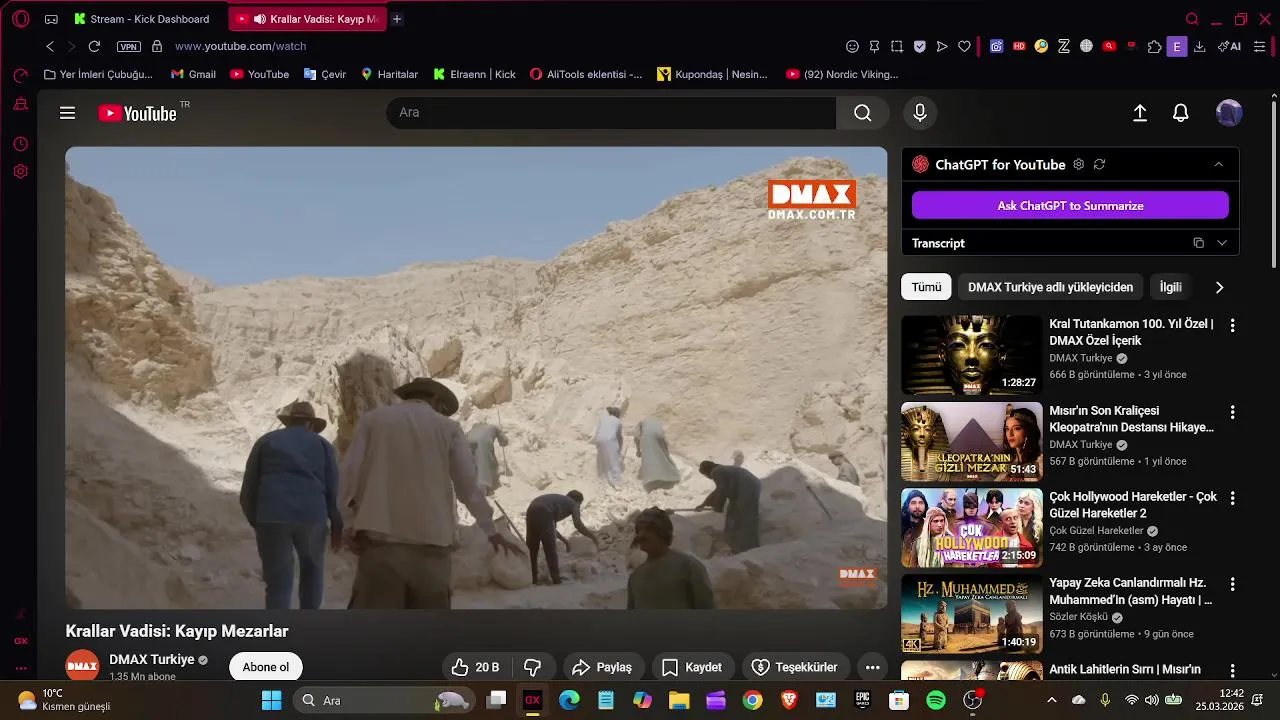Toggle the purple E extension button
The width and height of the screenshot is (1280, 720).
1177,46
